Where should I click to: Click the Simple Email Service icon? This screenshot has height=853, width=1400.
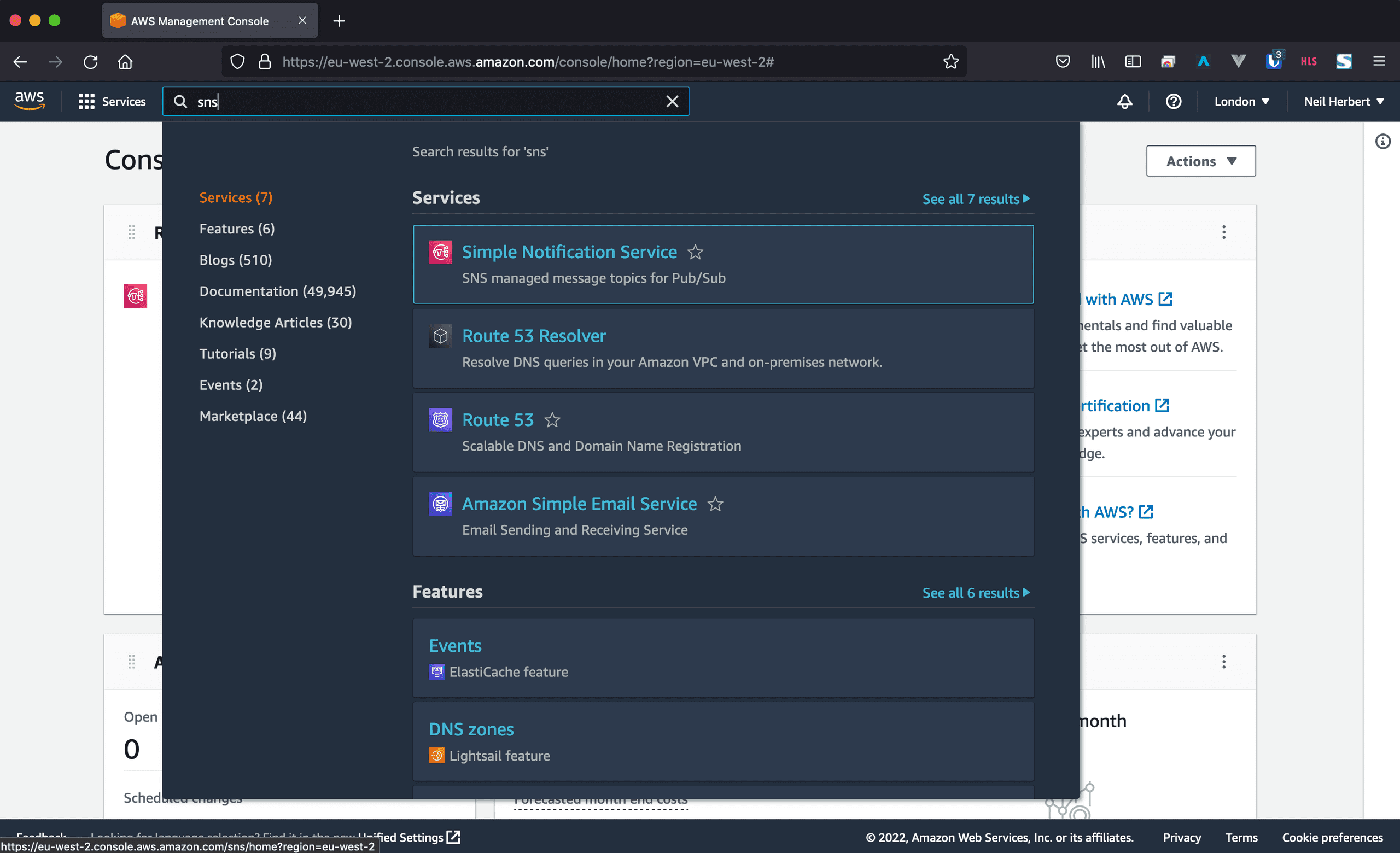(440, 504)
